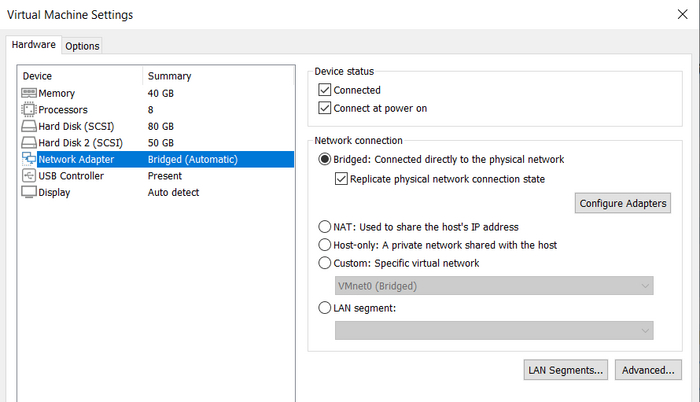The image size is (700, 402).
Task: Disable Replicate physical network connection state
Action: (x=342, y=179)
